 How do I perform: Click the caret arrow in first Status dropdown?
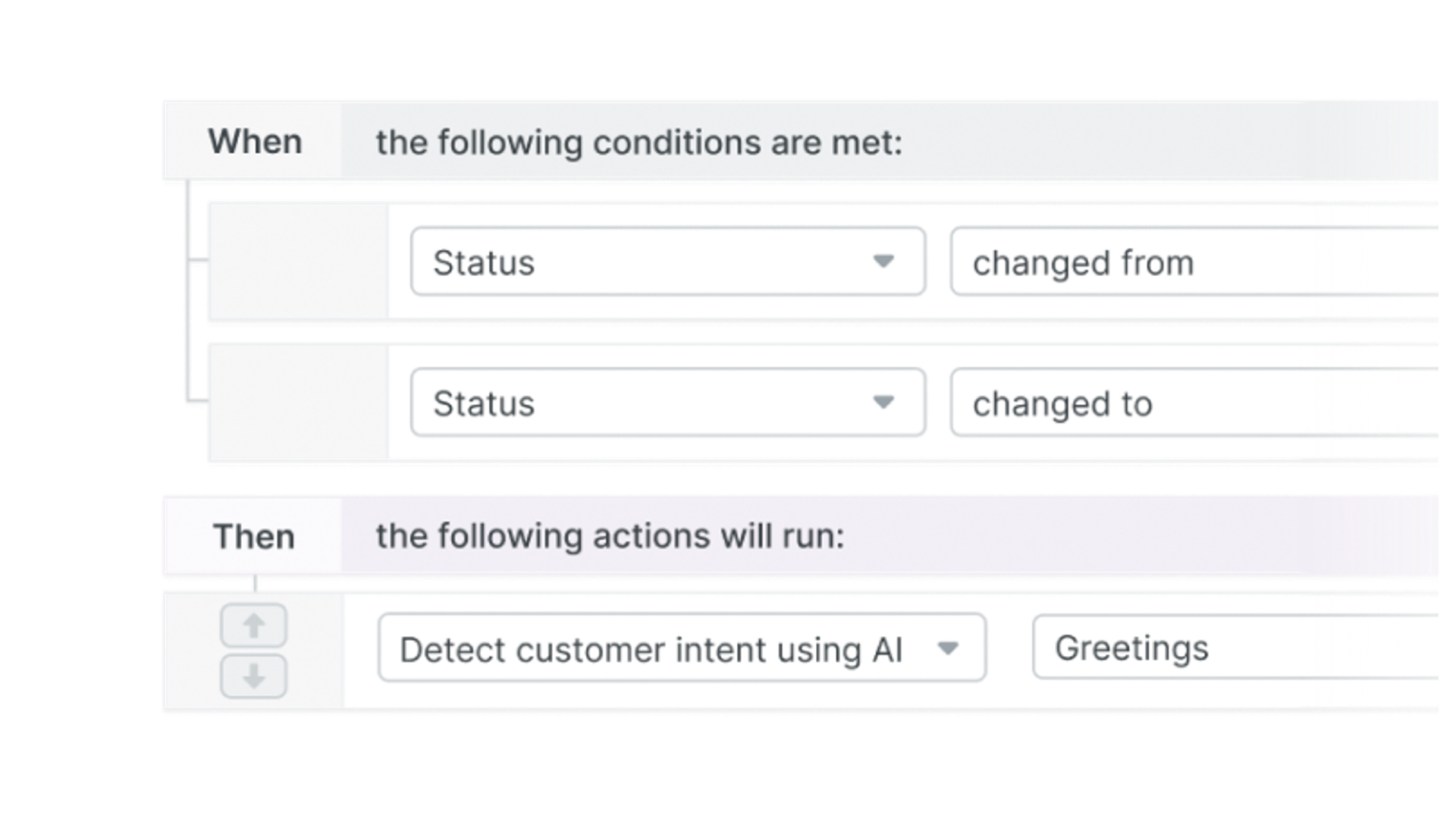tap(883, 262)
